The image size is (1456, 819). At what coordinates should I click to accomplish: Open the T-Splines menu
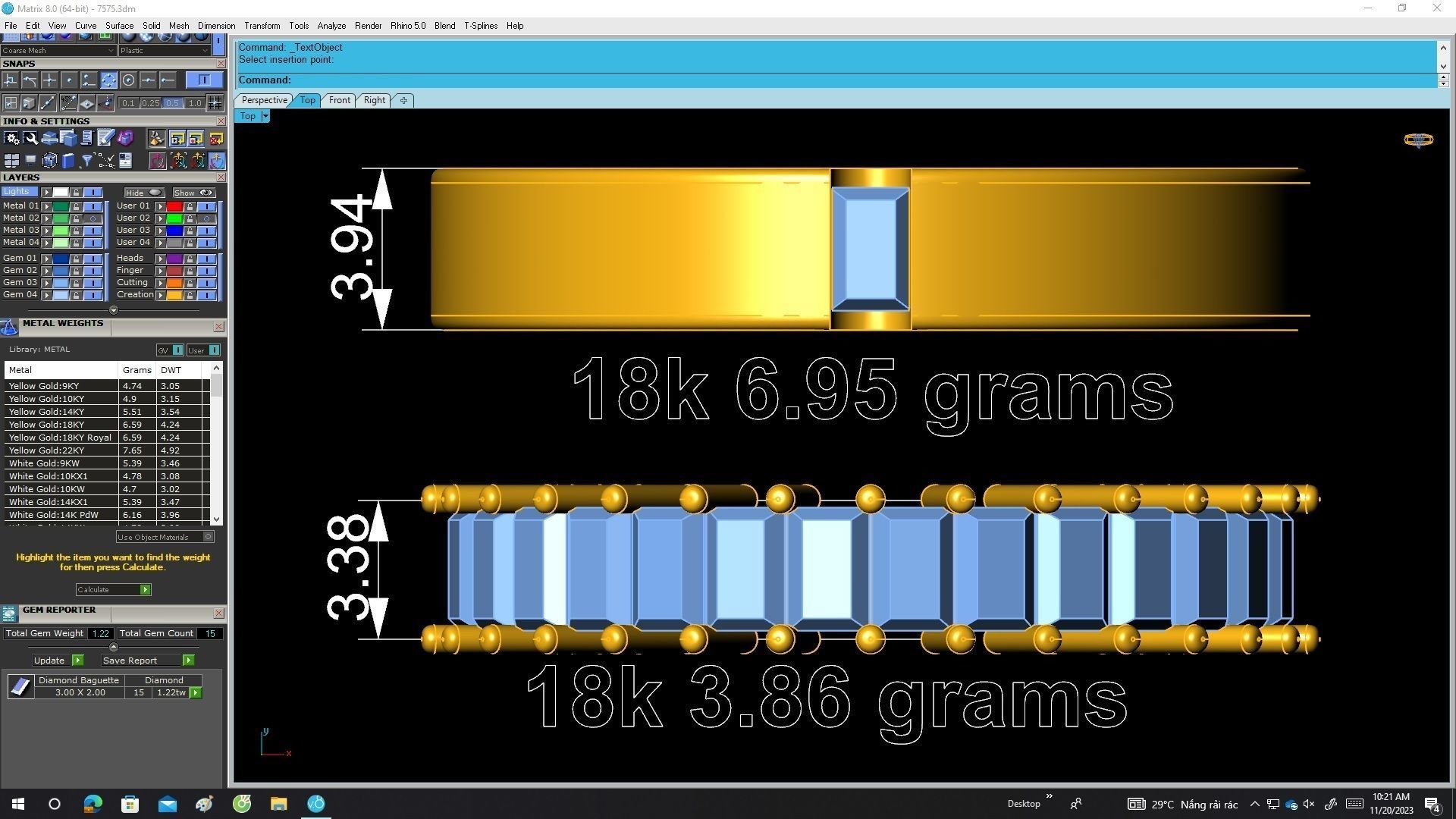pos(480,26)
